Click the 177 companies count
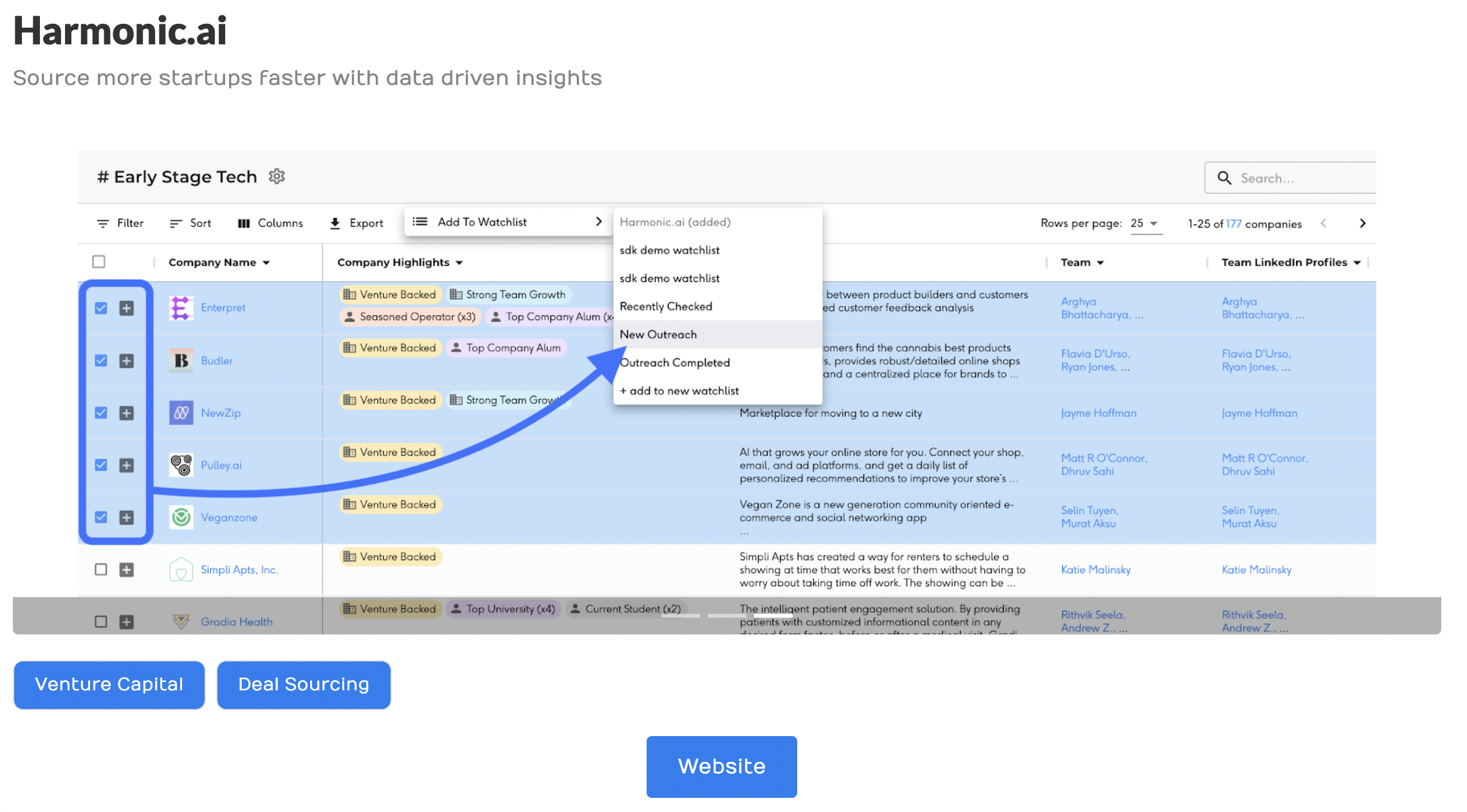Screen dimensions: 1467x812 pos(1233,224)
